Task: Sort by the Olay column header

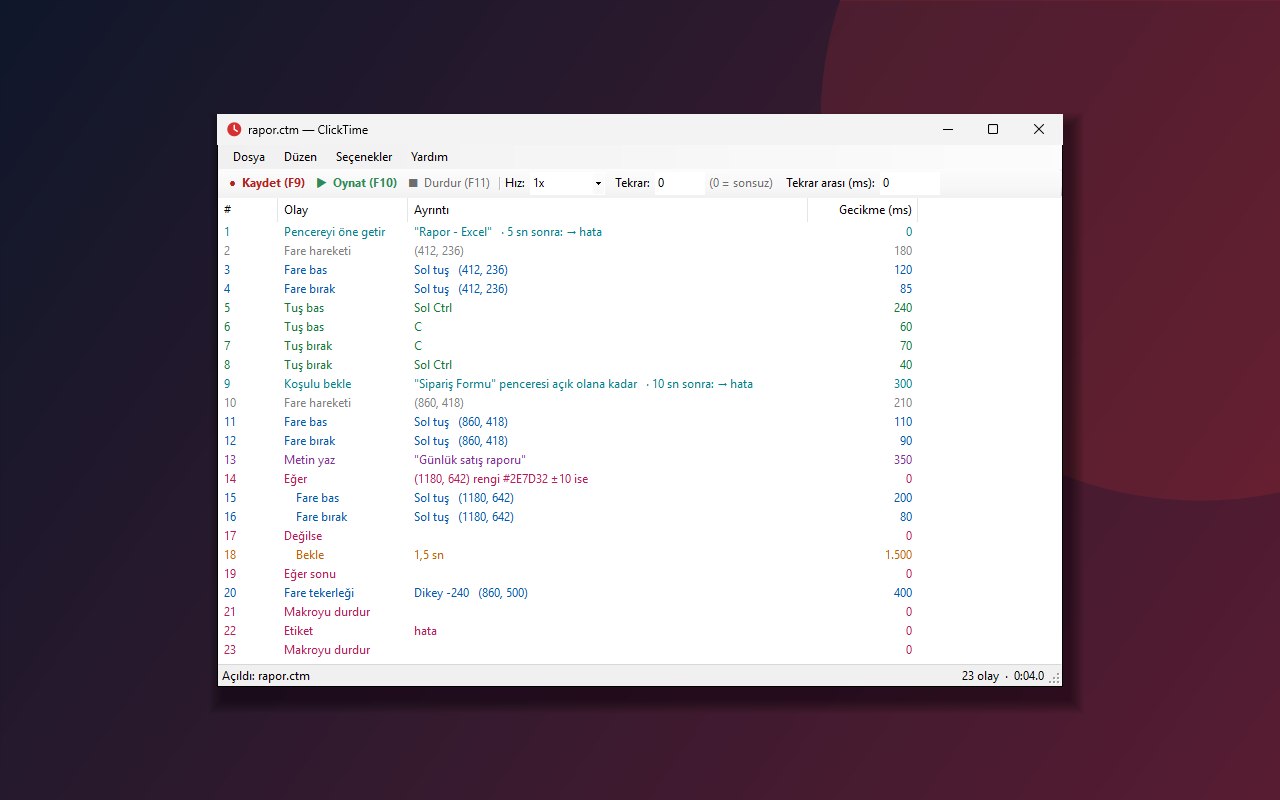Action: tap(343, 210)
